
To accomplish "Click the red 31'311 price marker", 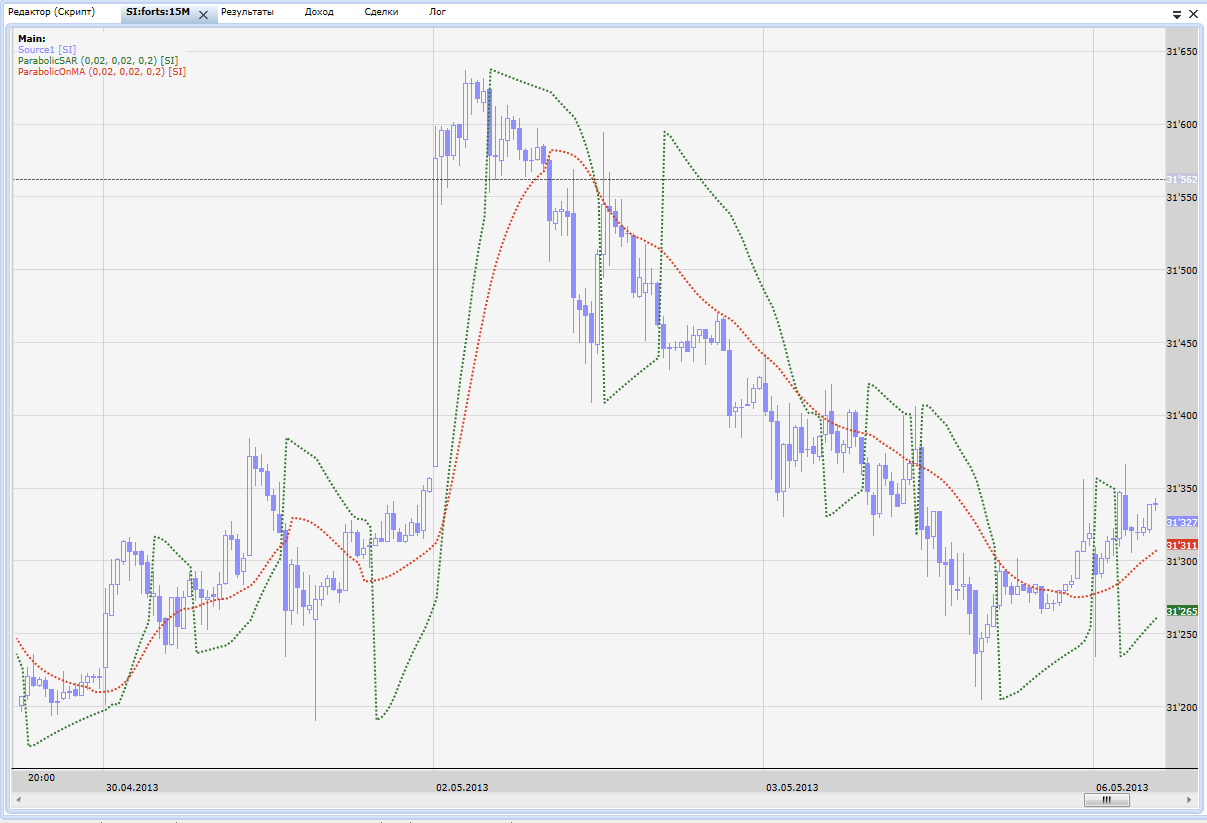I will click(x=1181, y=545).
